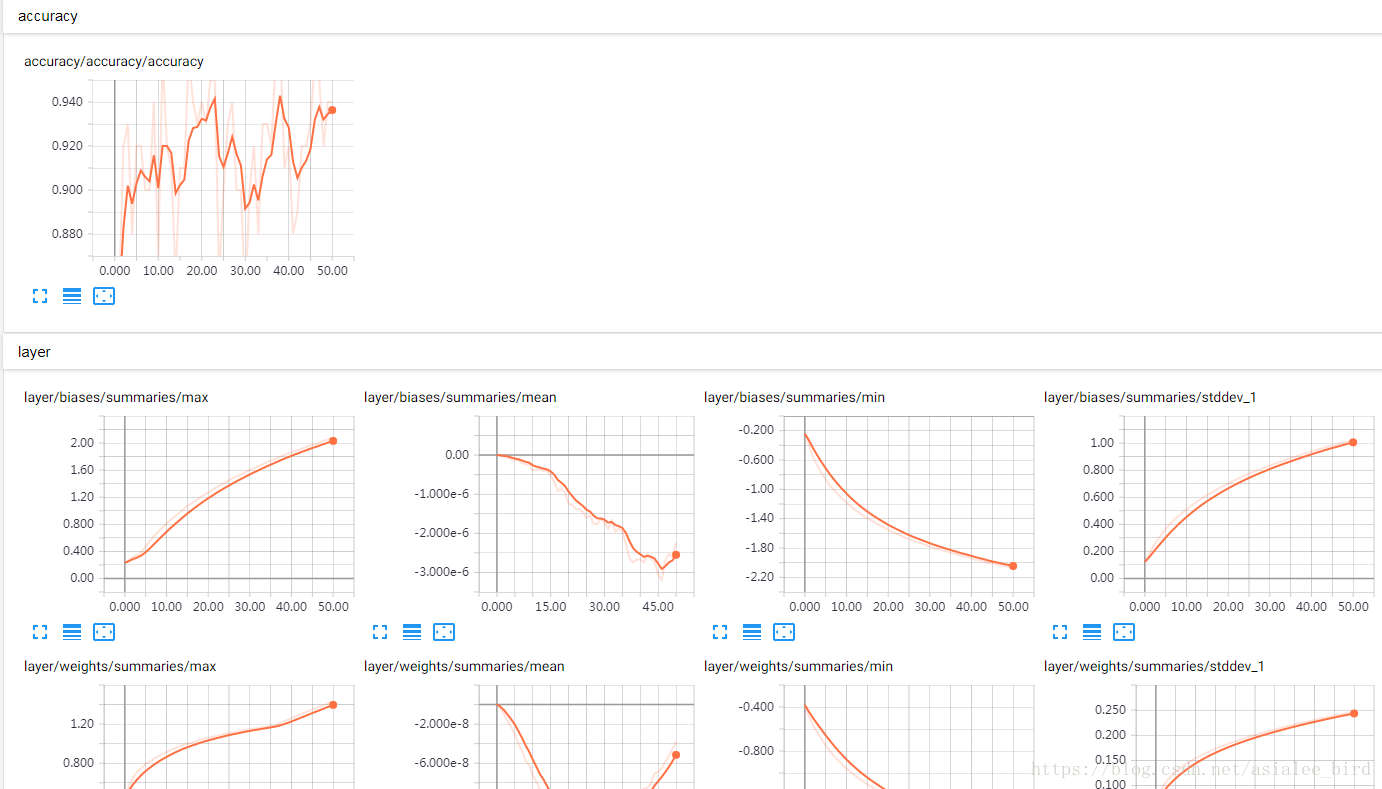The width and height of the screenshot is (1382, 789).
Task: Fit biases/summaries/max chart domain to data
Action: click(104, 632)
